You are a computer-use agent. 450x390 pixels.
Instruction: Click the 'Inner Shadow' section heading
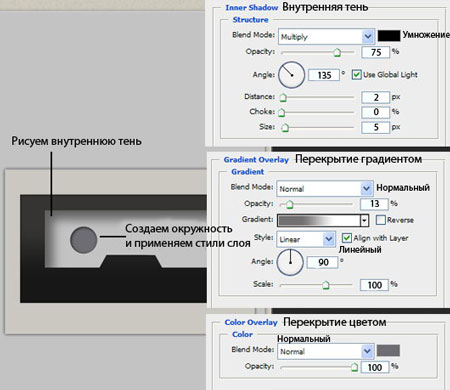(x=251, y=8)
